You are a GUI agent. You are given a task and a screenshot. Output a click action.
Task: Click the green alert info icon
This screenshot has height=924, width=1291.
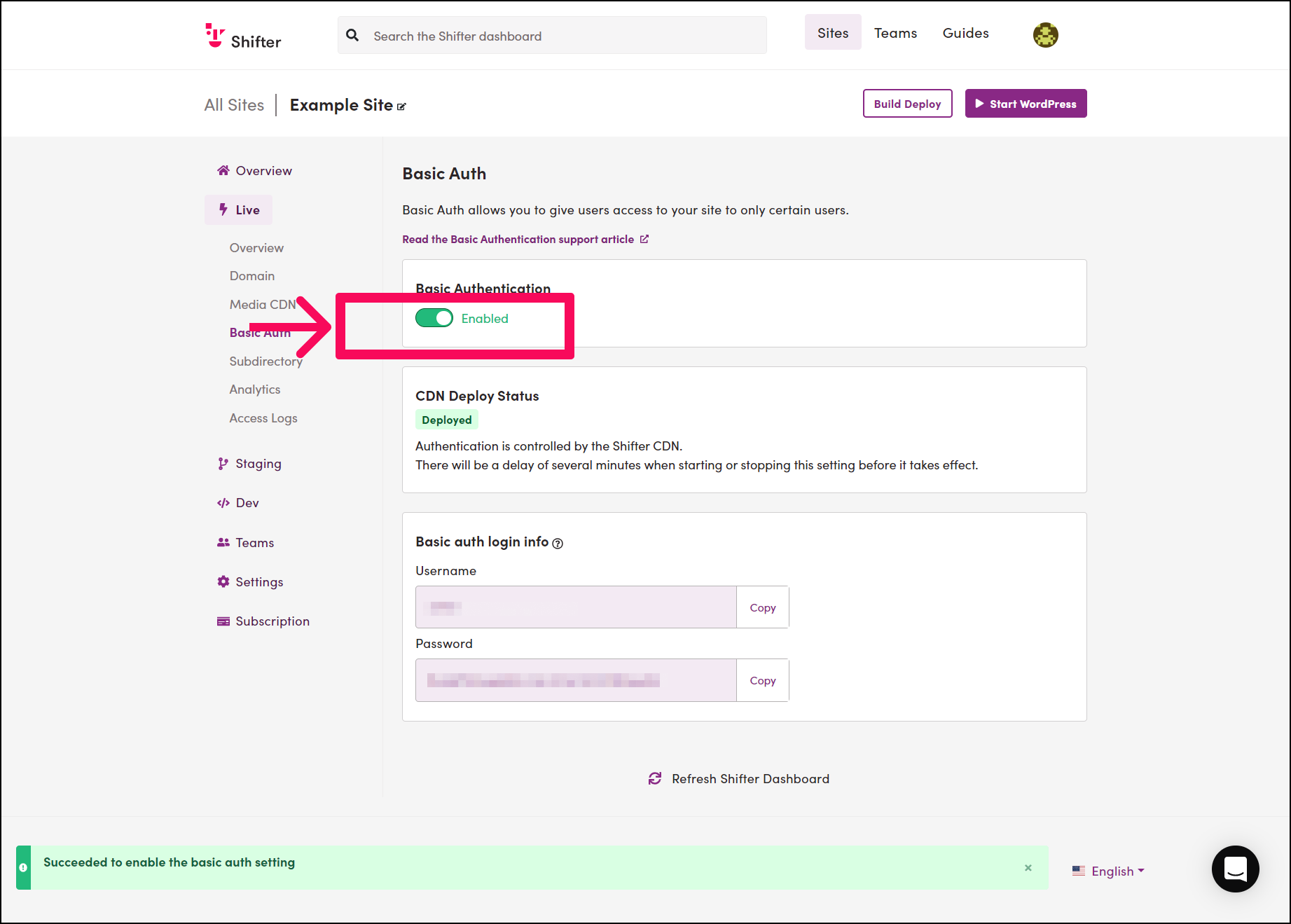(x=23, y=867)
